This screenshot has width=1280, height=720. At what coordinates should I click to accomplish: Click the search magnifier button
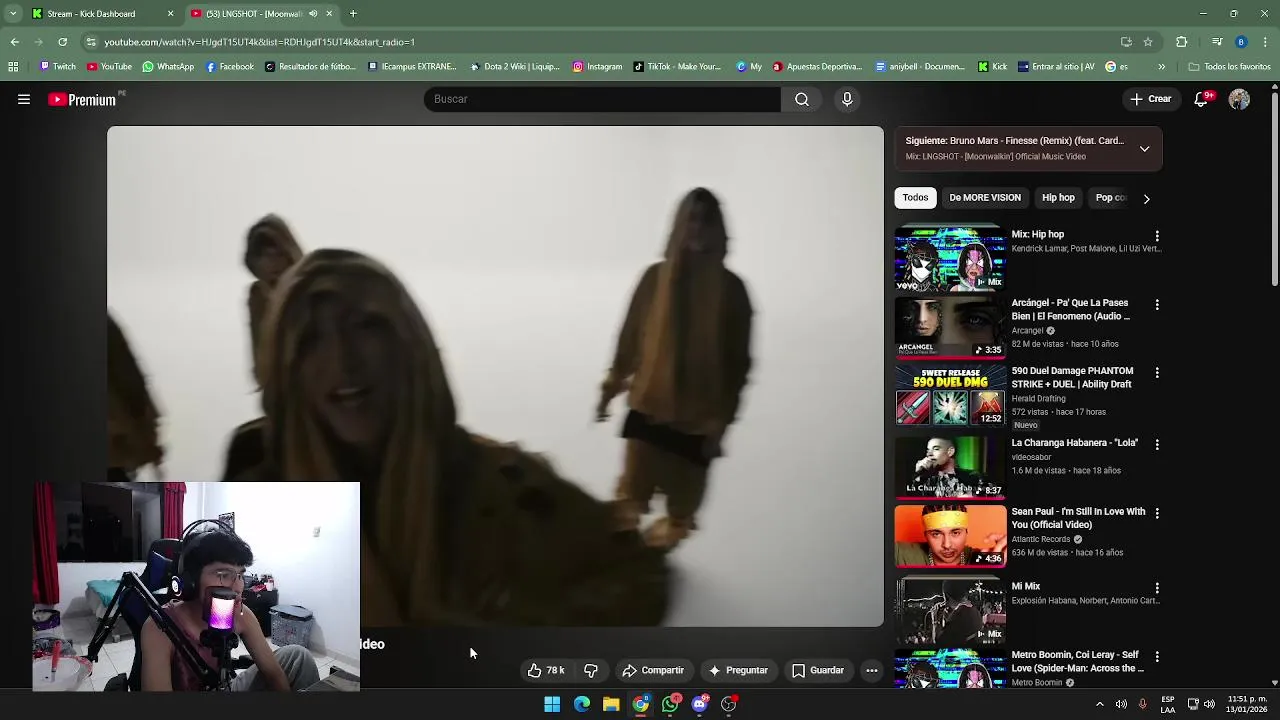802,99
